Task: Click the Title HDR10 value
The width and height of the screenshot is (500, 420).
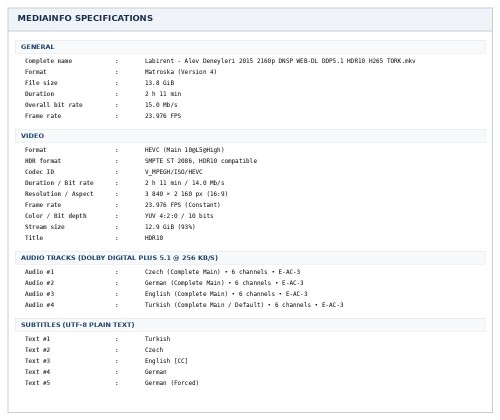Action: (154, 238)
